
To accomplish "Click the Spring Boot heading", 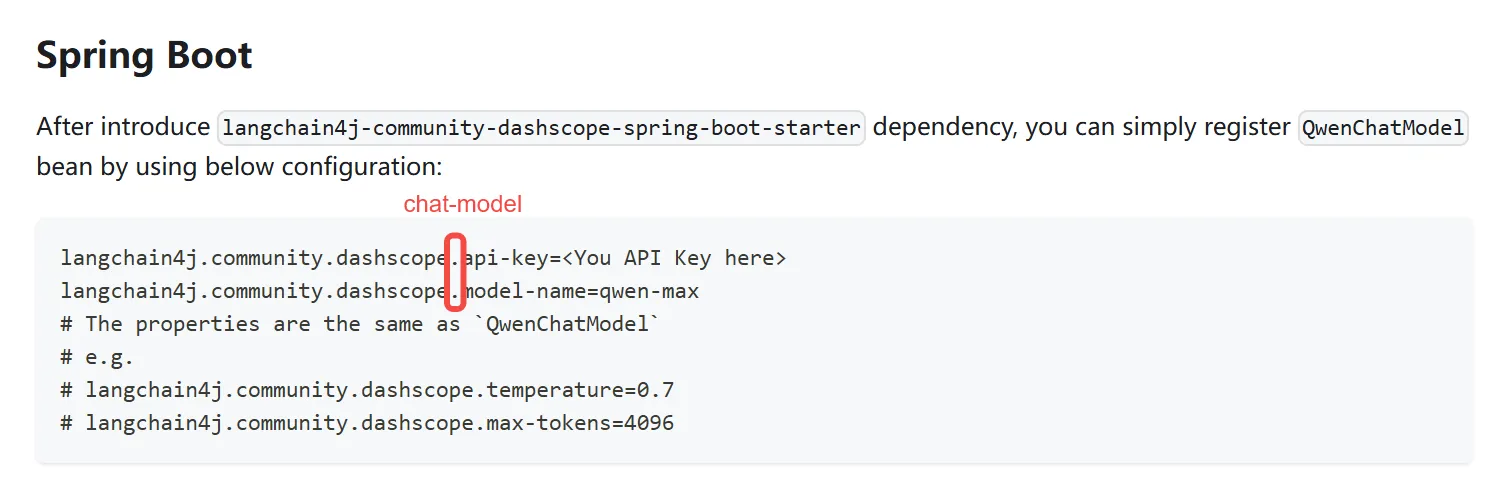I will 144,55.
